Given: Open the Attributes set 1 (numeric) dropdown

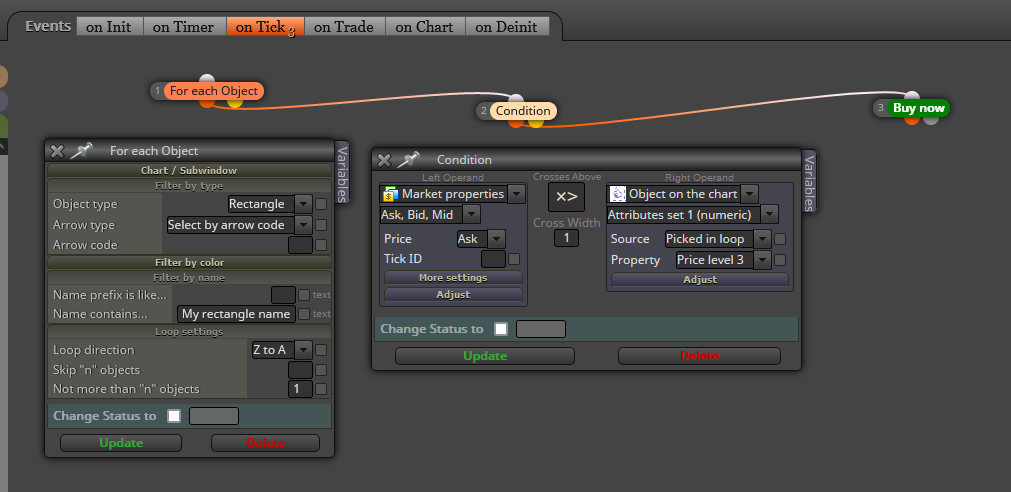Looking at the screenshot, I should 692,215.
